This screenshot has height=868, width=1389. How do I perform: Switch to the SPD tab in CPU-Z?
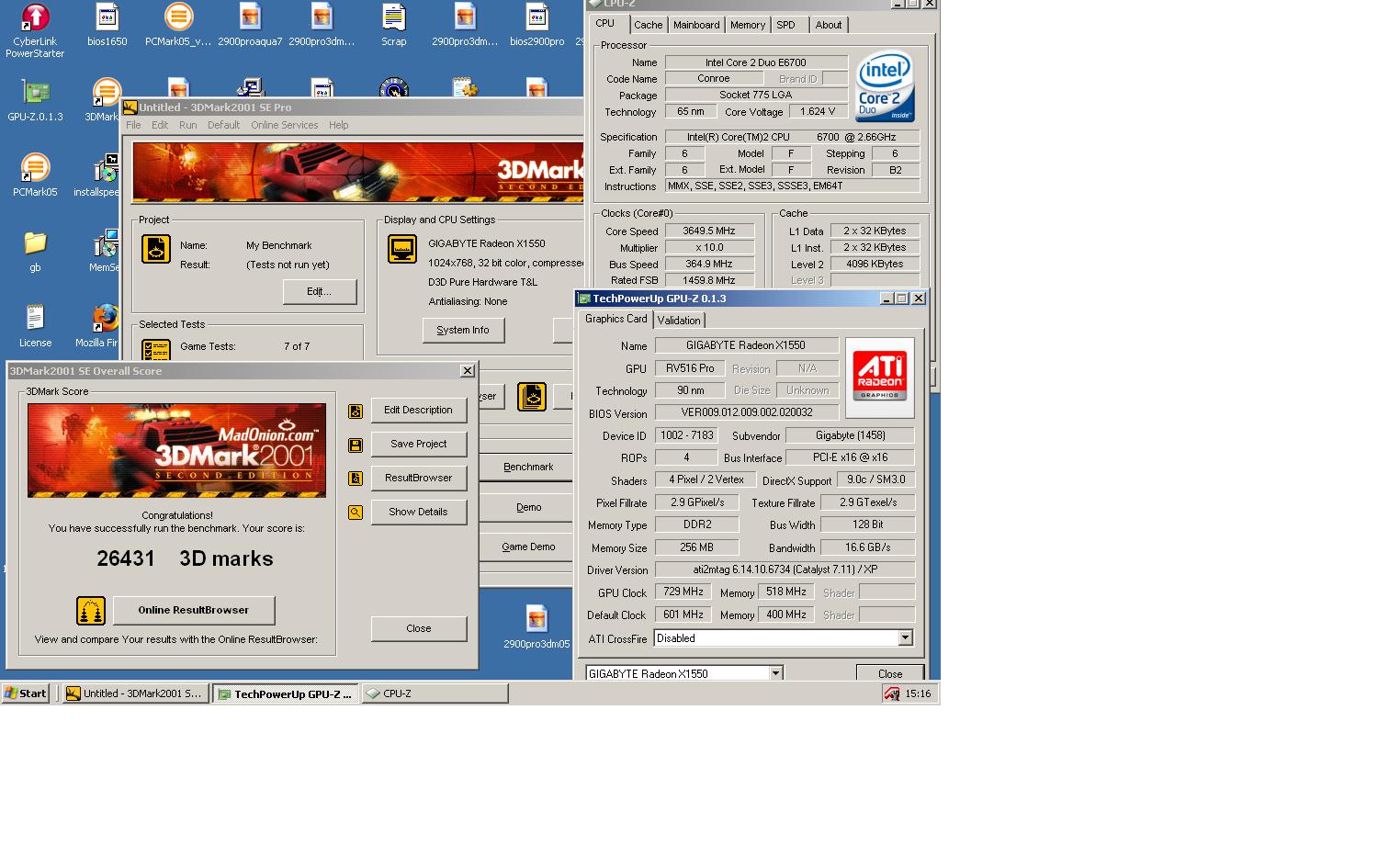tap(785, 25)
